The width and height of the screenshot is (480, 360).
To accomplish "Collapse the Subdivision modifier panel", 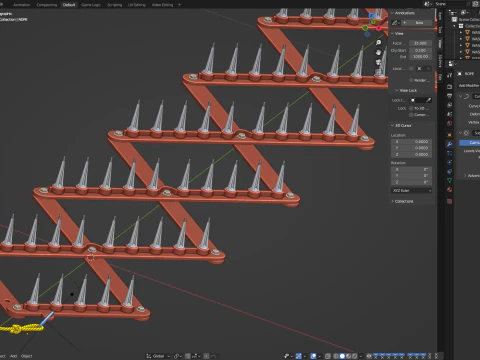I will click(460, 133).
